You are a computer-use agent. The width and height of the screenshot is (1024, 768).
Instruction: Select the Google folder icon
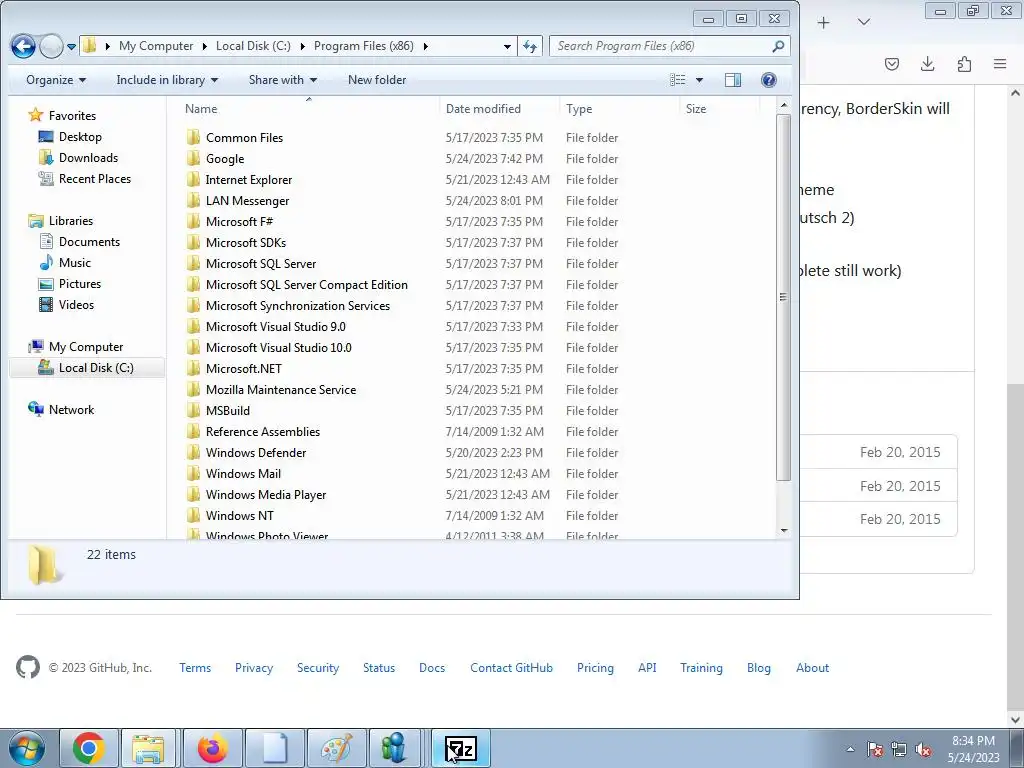[x=193, y=158]
